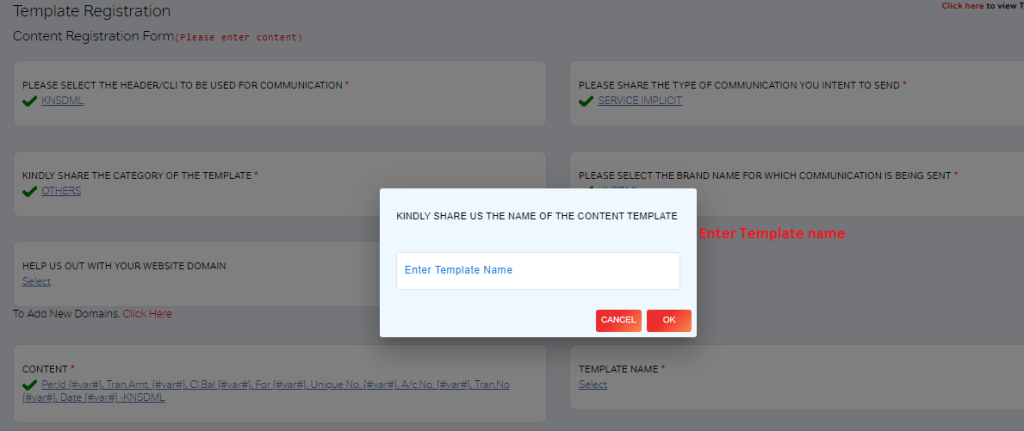Click the green checkmark beside SERVICE IMPLICIT
Image resolution: width=1024 pixels, height=431 pixels.
point(586,101)
